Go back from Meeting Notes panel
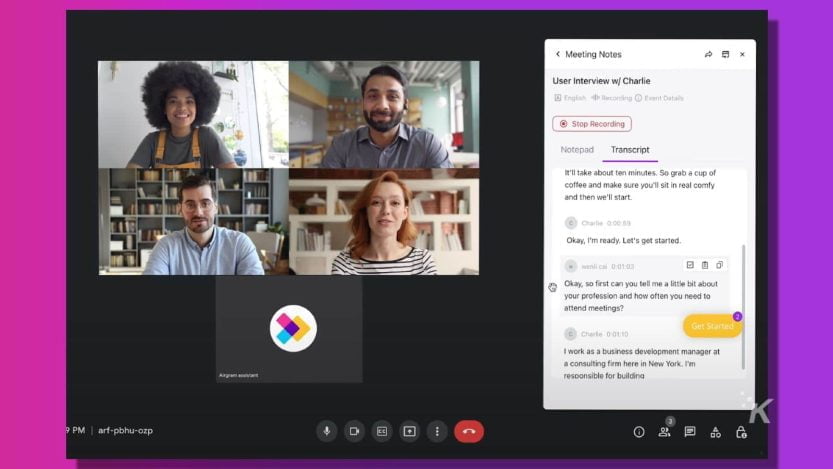This screenshot has height=469, width=833. point(558,54)
